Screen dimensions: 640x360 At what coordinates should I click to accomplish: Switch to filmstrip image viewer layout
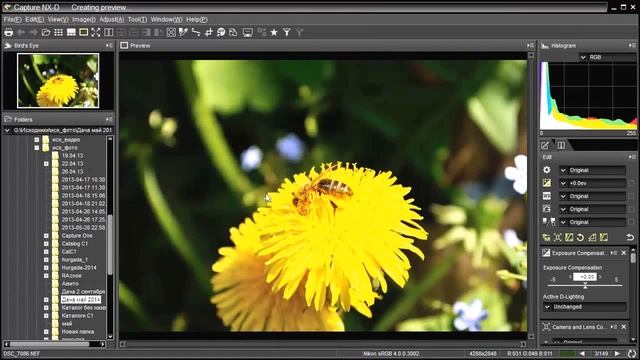coord(71,32)
